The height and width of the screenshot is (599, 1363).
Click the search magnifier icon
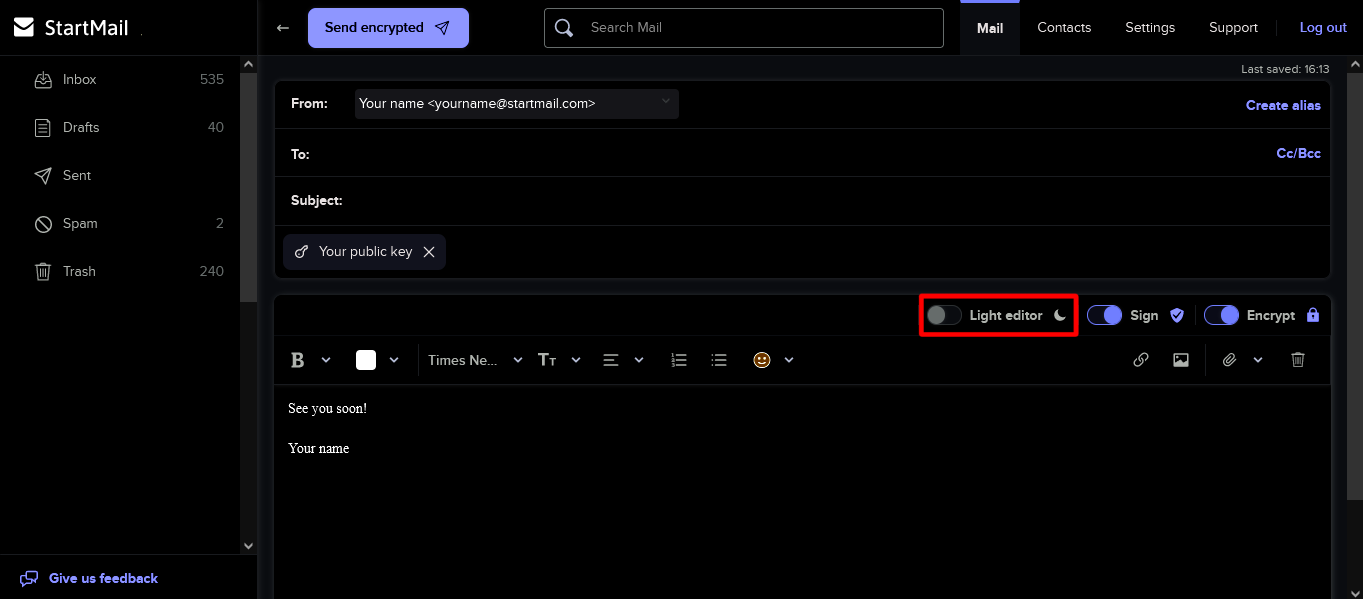[x=564, y=28]
